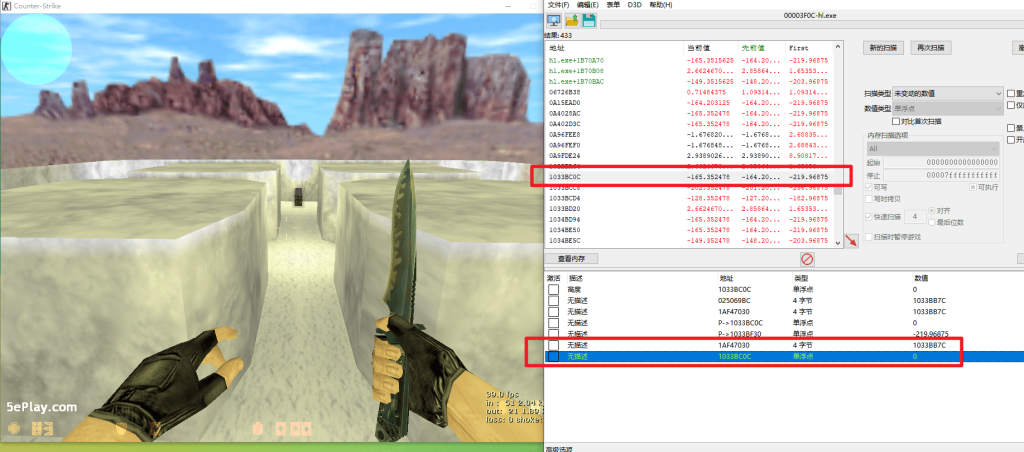The width and height of the screenshot is (1024, 452).
Task: Select result row 1034BE50
Action: click(690, 230)
